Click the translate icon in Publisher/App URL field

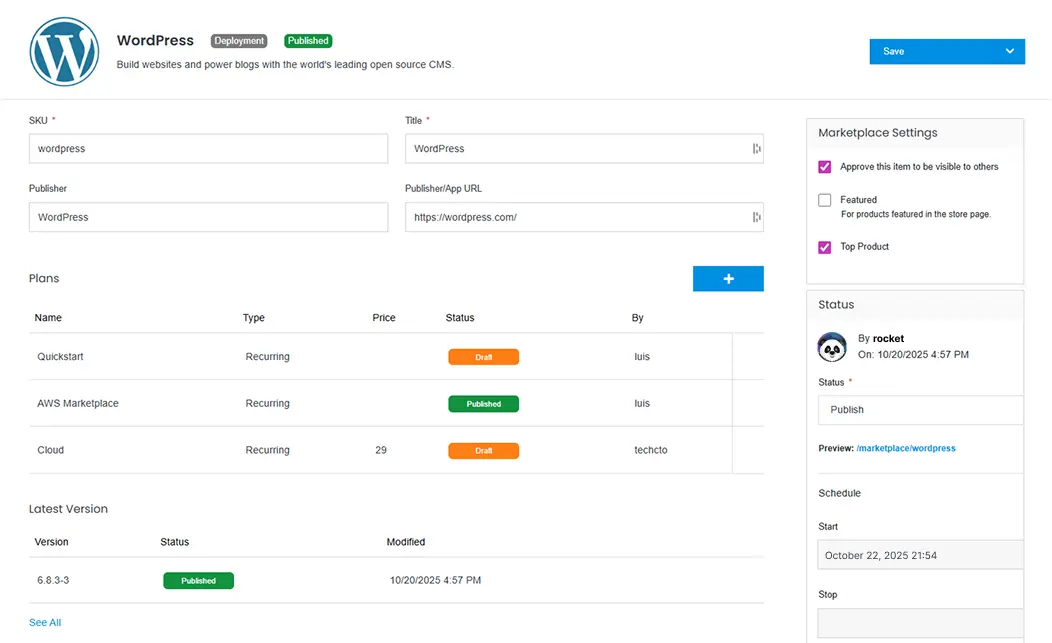coord(756,217)
